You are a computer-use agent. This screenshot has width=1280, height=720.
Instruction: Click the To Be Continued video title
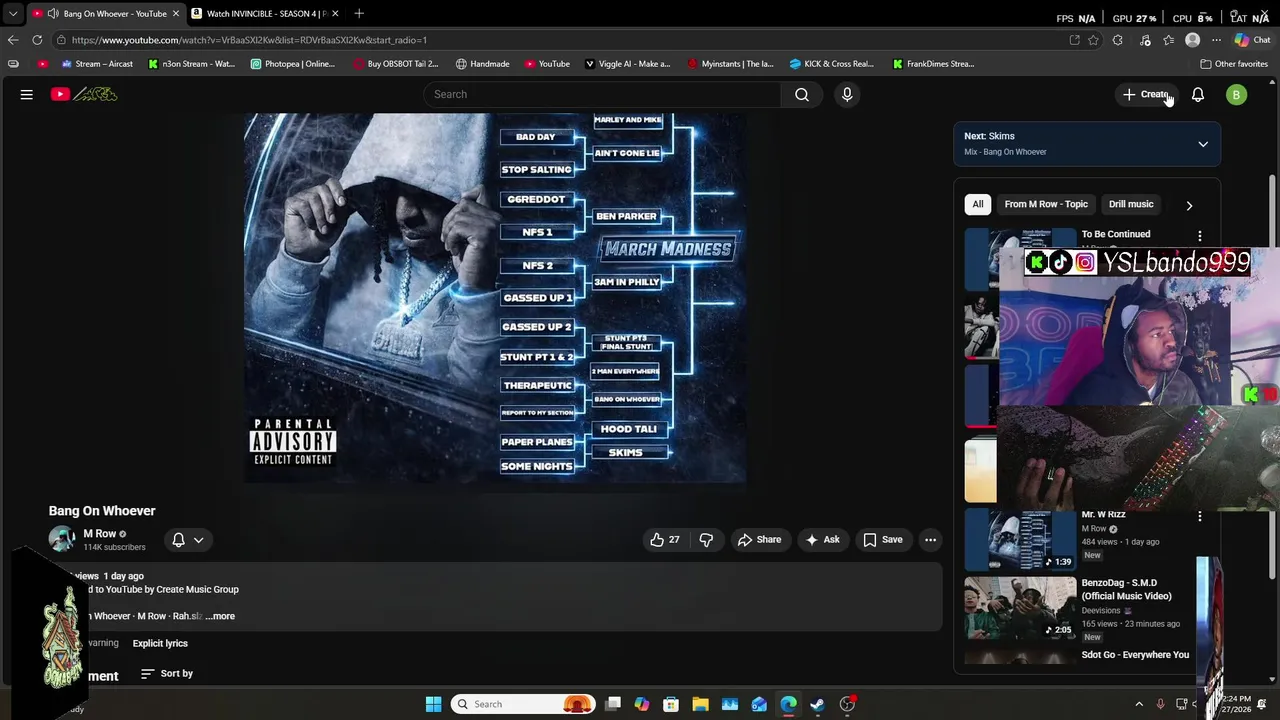(x=1116, y=234)
